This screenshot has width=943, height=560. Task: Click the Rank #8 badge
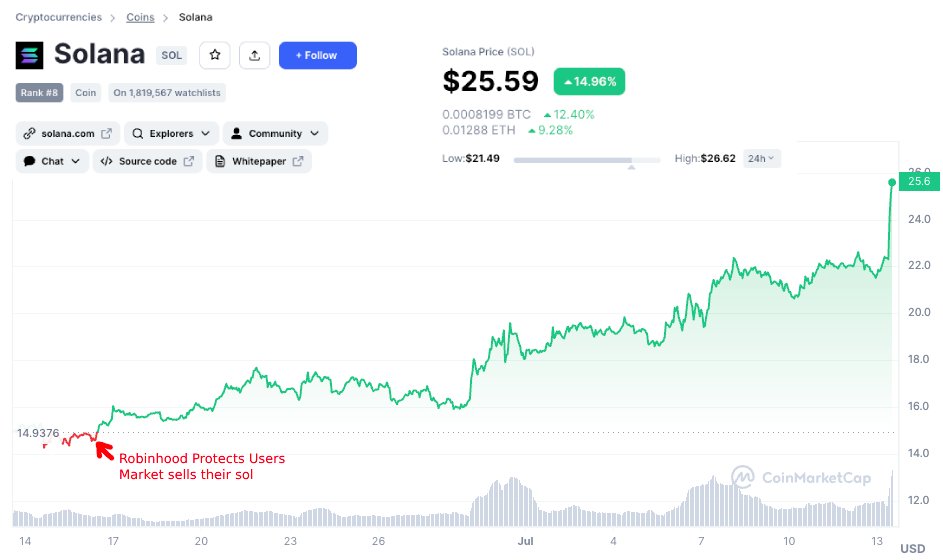pos(39,93)
